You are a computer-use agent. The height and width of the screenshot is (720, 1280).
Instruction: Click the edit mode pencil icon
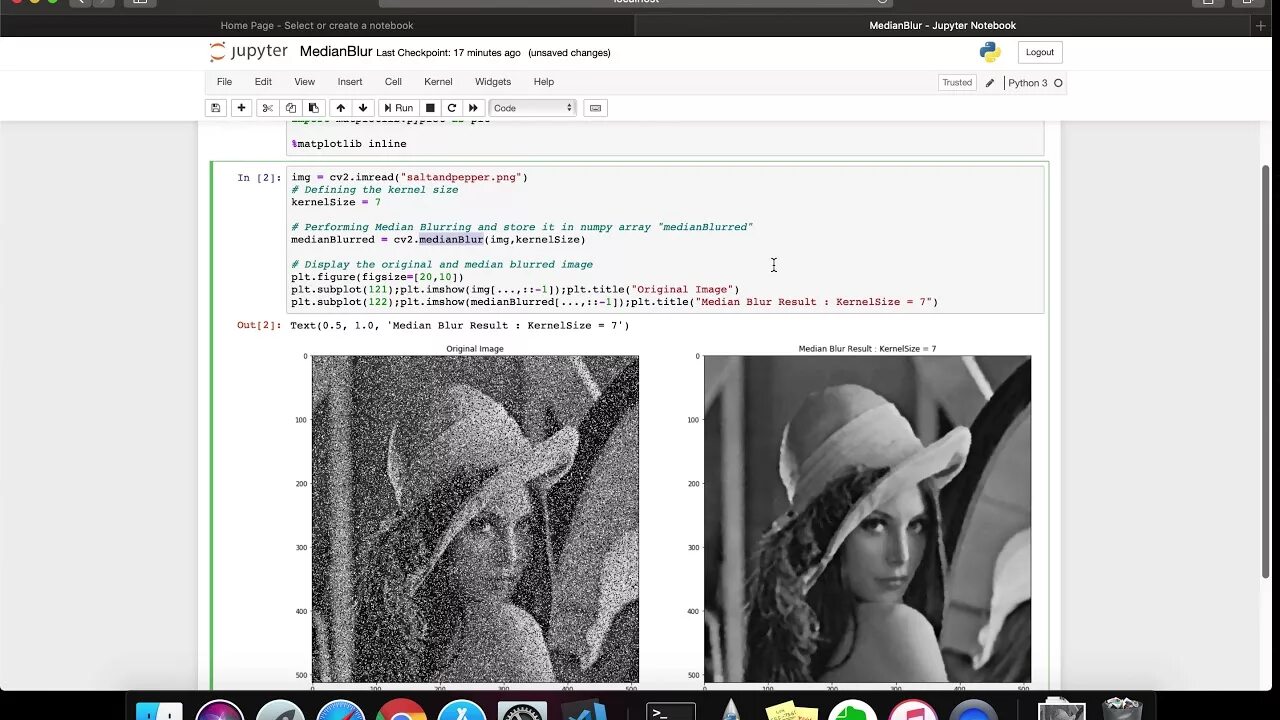tap(990, 83)
